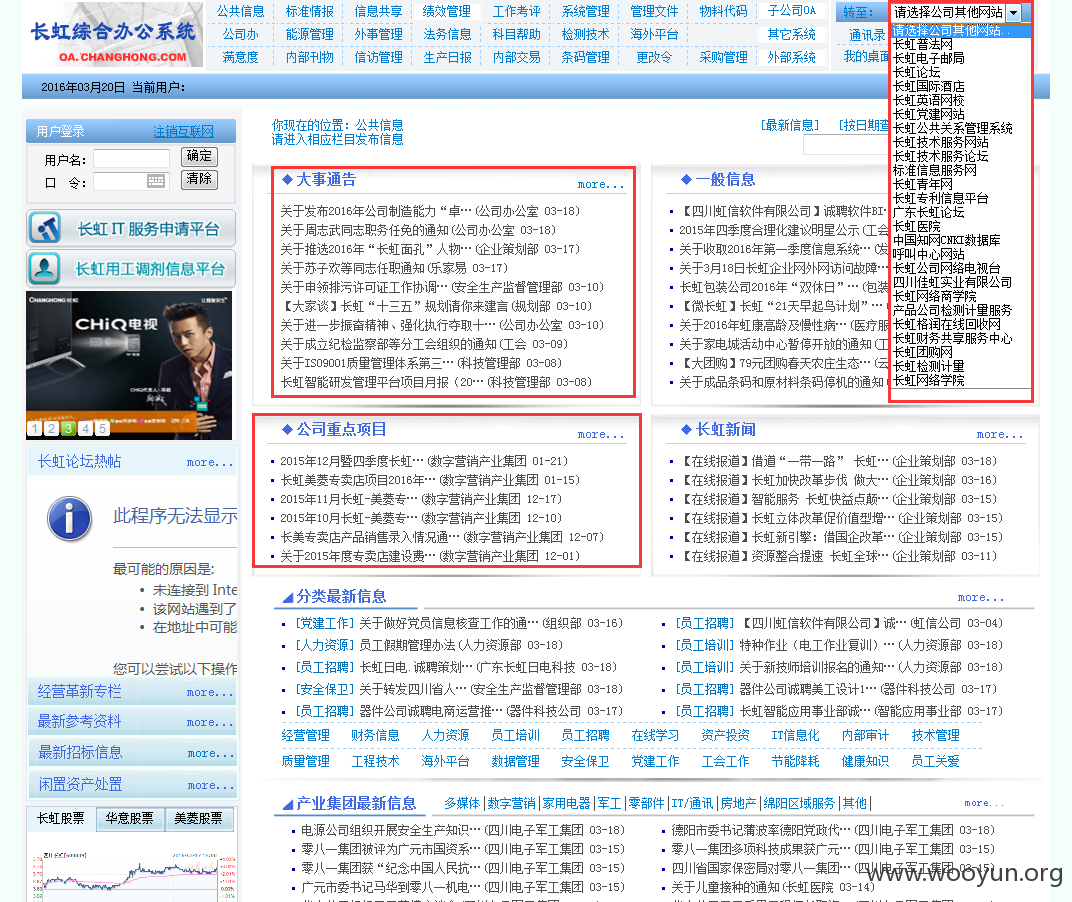The height and width of the screenshot is (902, 1072).
Task: Open the 长虹IT服务申请平台 banner icon
Action: click(x=45, y=228)
